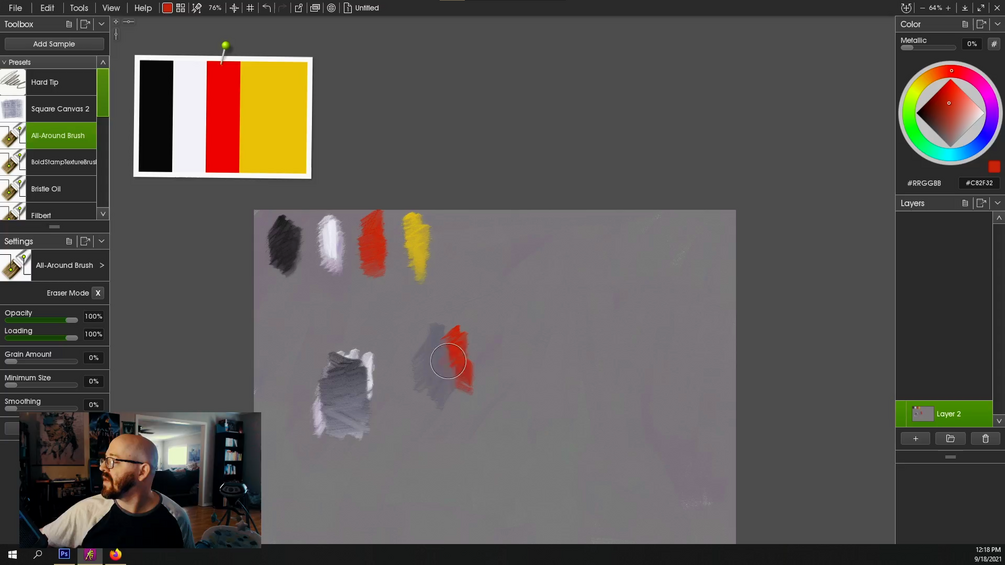This screenshot has width=1005, height=565.
Task: Click the Loading slider
Action: (41, 338)
